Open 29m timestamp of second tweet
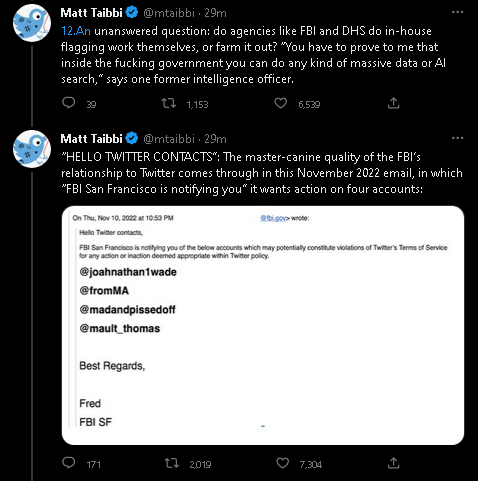The width and height of the screenshot is (478, 481). point(215,139)
